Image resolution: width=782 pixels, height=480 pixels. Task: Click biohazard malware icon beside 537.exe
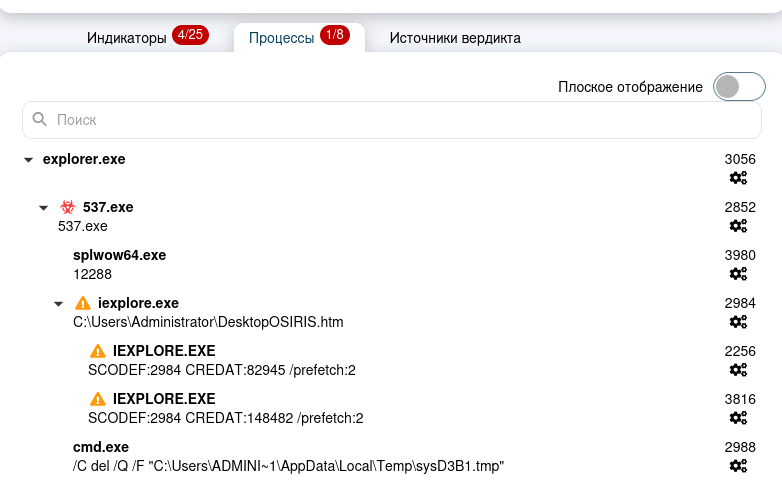coord(67,207)
